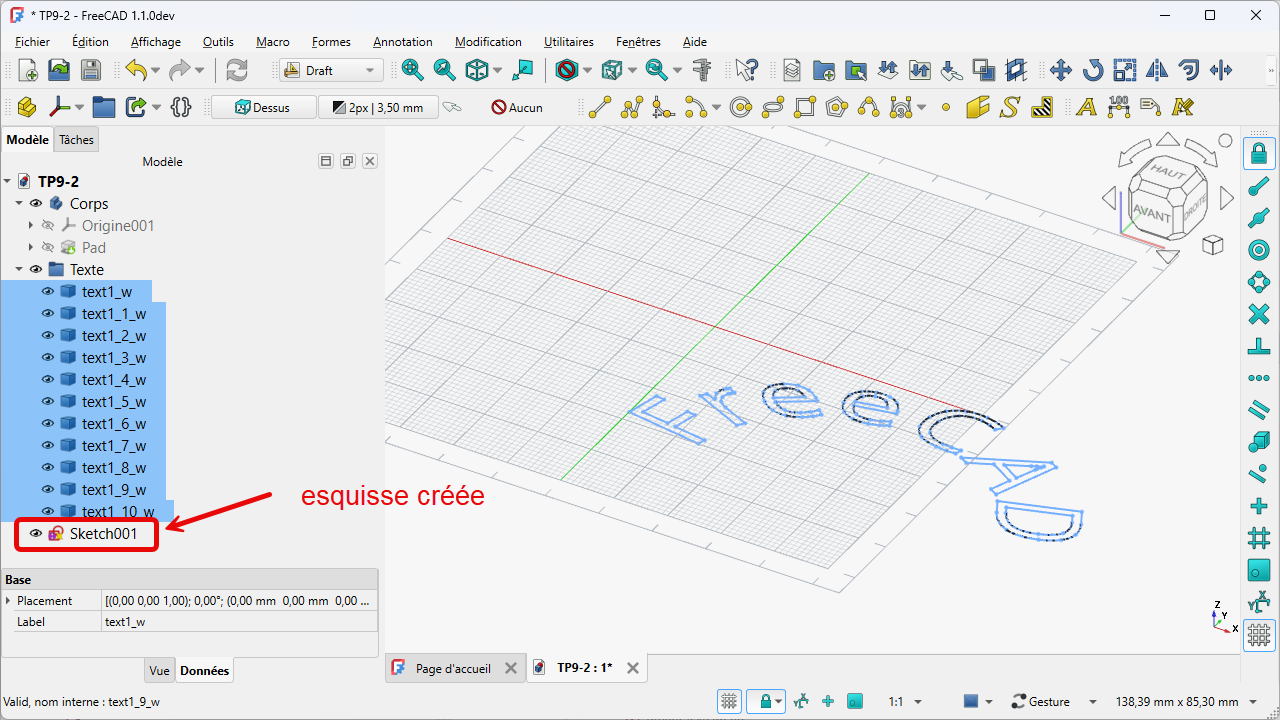The height and width of the screenshot is (720, 1280).
Task: Click the fit all zoom icon
Action: (x=412, y=70)
